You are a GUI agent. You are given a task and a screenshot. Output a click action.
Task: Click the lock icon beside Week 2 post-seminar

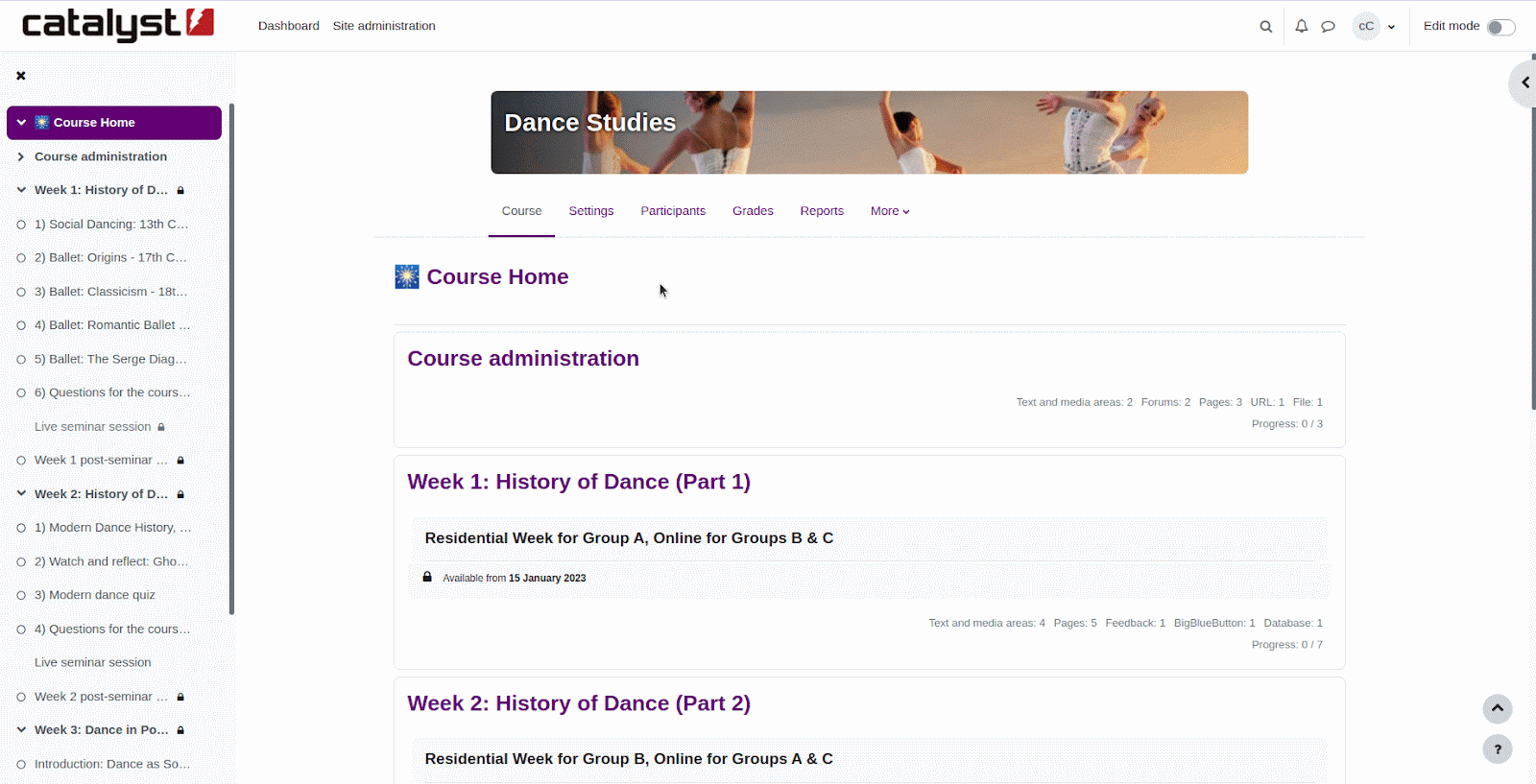[180, 697]
